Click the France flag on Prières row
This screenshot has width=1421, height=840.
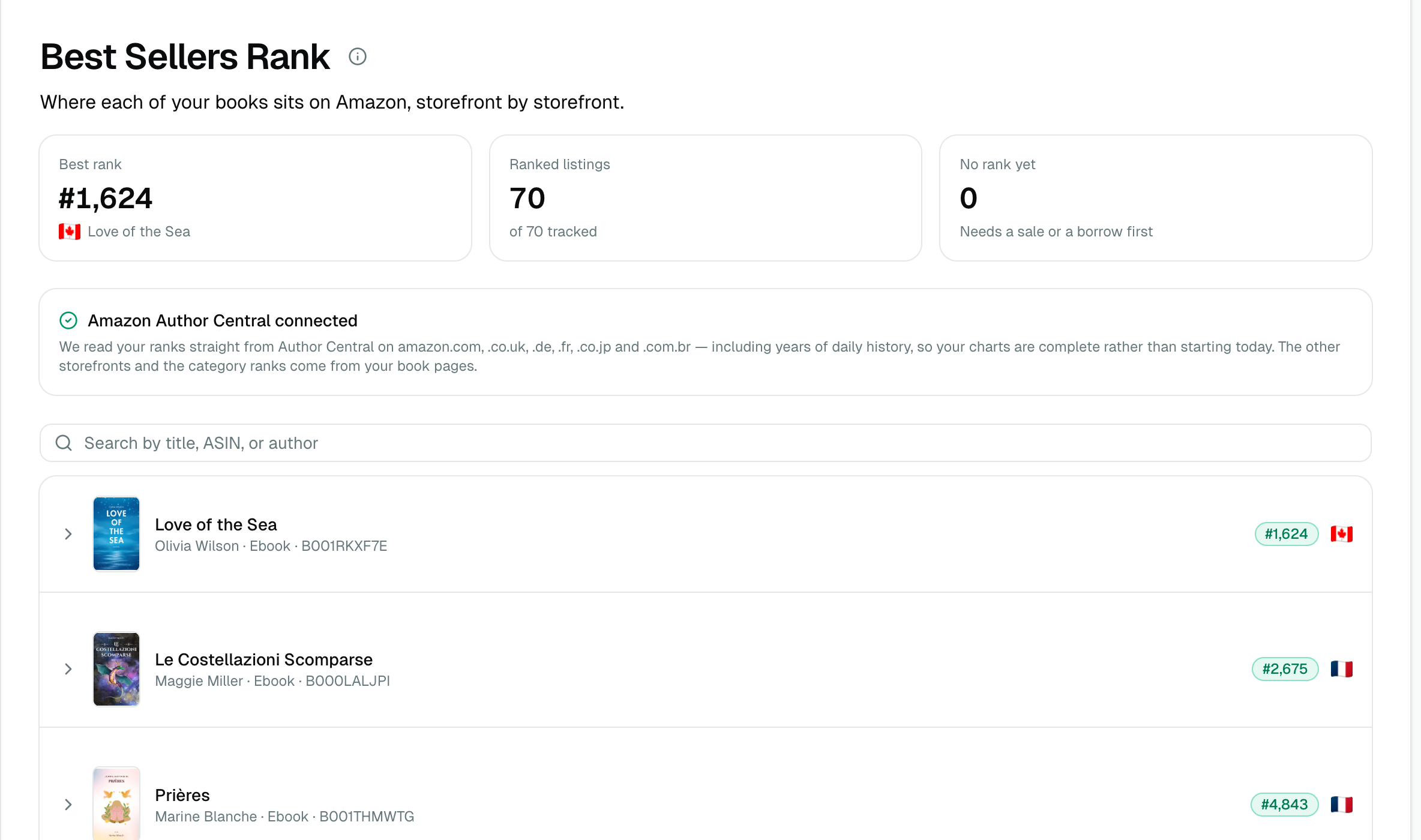pos(1341,805)
